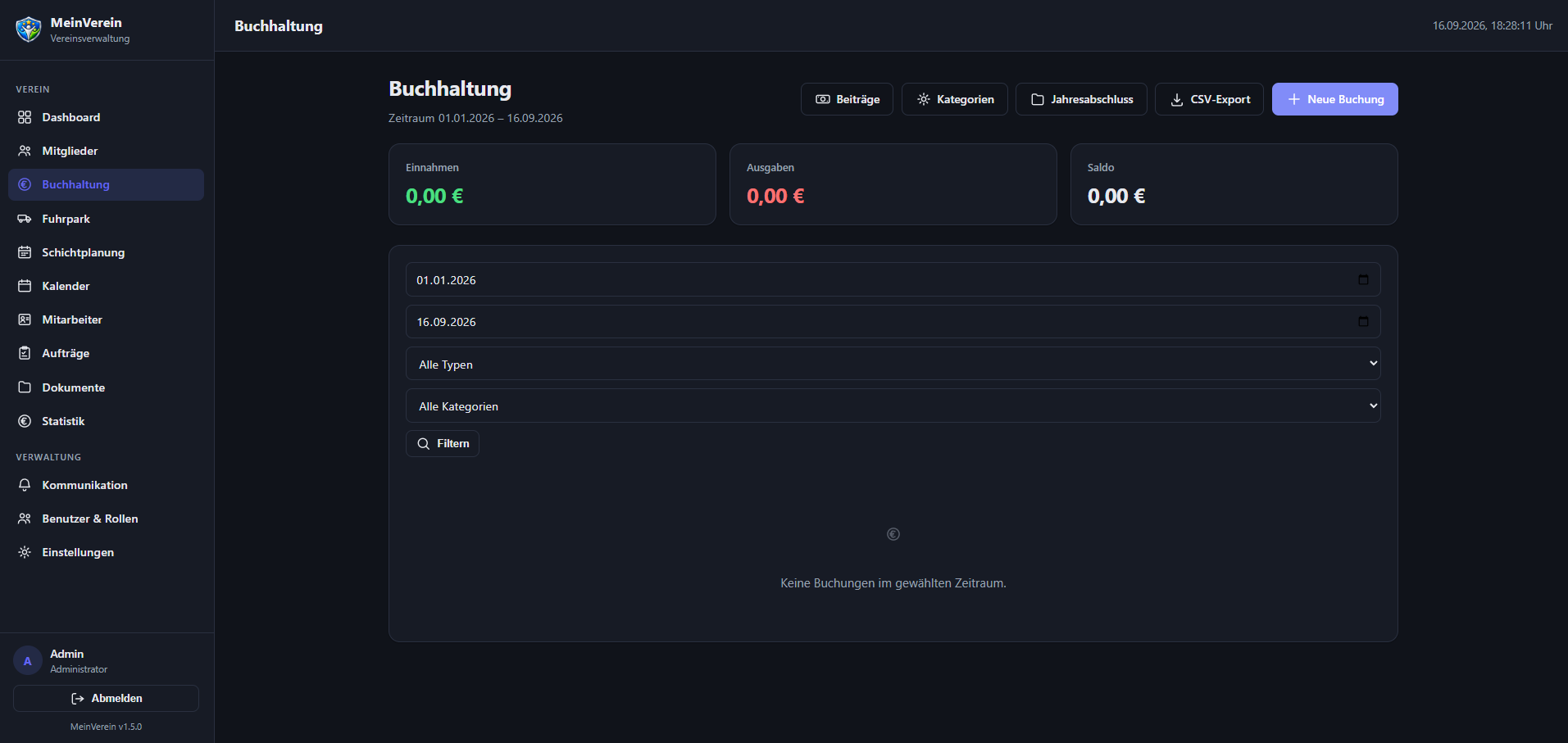
Task: Click the Dashboard grid icon
Action: coord(25,117)
